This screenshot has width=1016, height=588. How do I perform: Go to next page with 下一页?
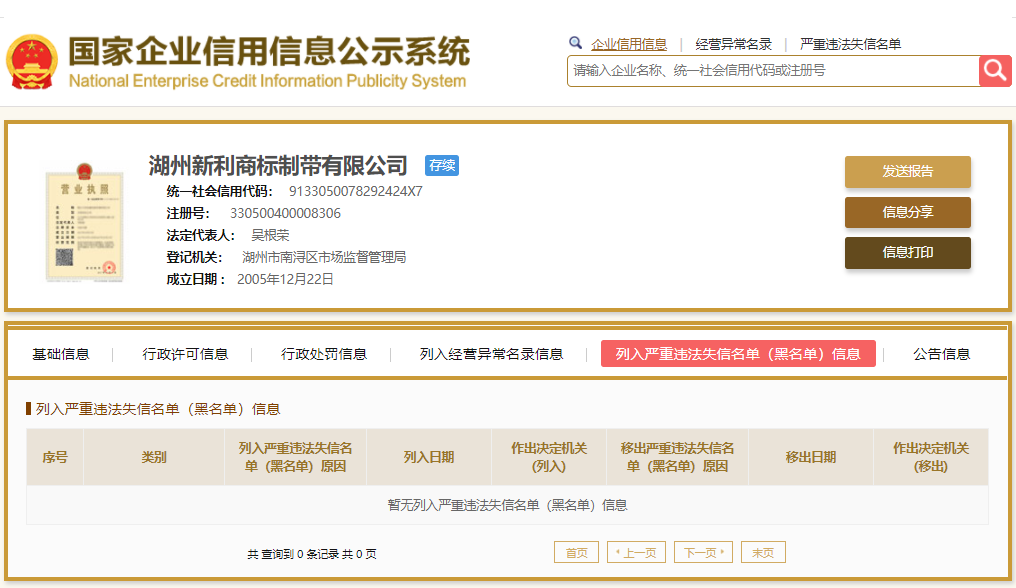click(703, 552)
